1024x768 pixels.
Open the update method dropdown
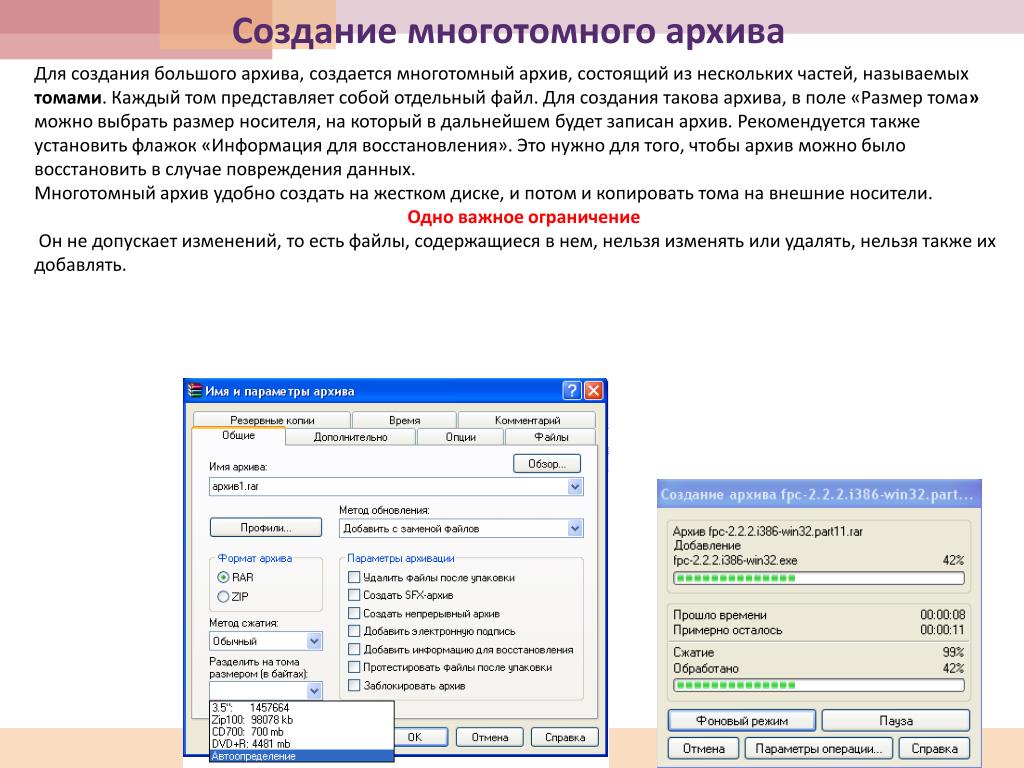(575, 528)
